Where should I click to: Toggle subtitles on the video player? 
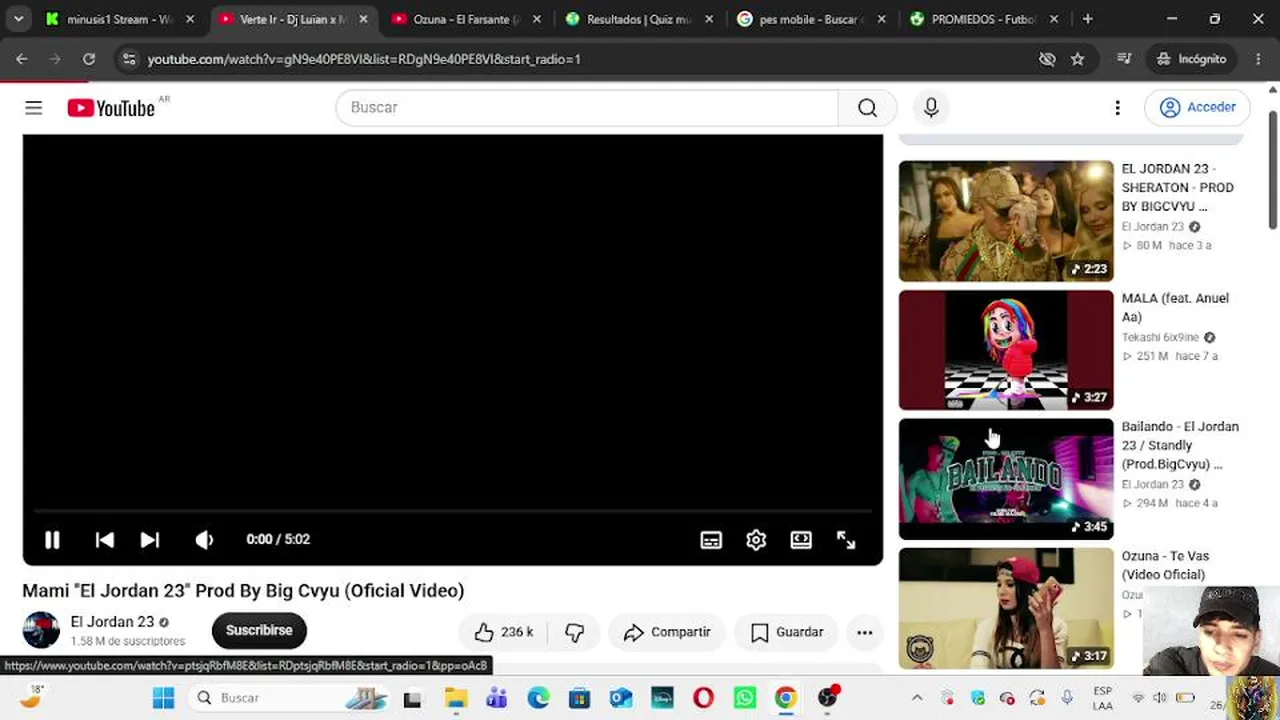pos(711,540)
